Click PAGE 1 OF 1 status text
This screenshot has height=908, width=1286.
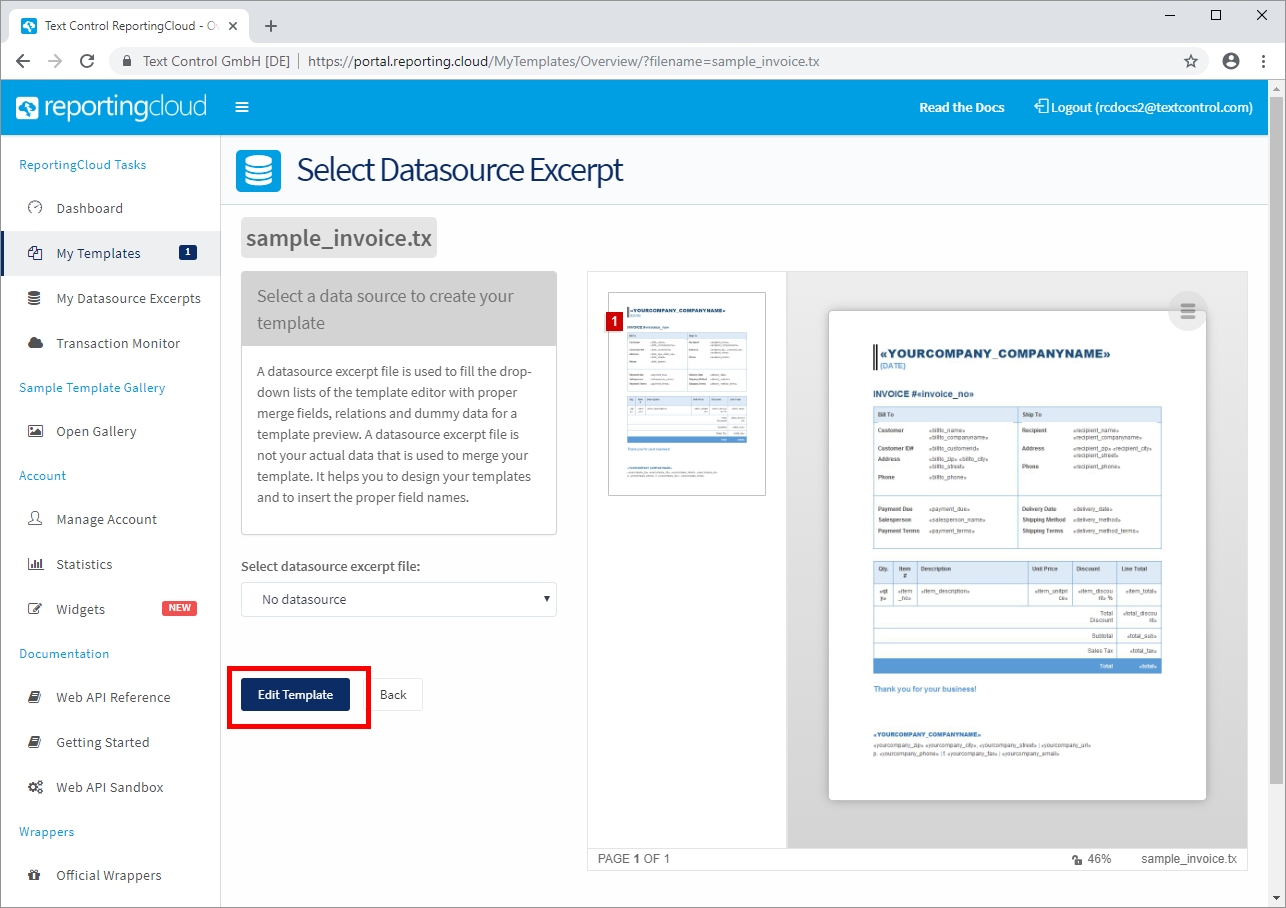(x=634, y=858)
